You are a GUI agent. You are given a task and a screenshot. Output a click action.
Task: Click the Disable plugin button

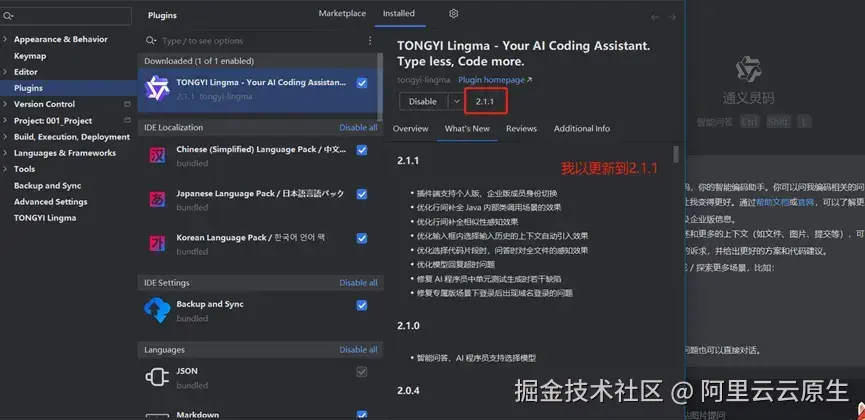(423, 102)
